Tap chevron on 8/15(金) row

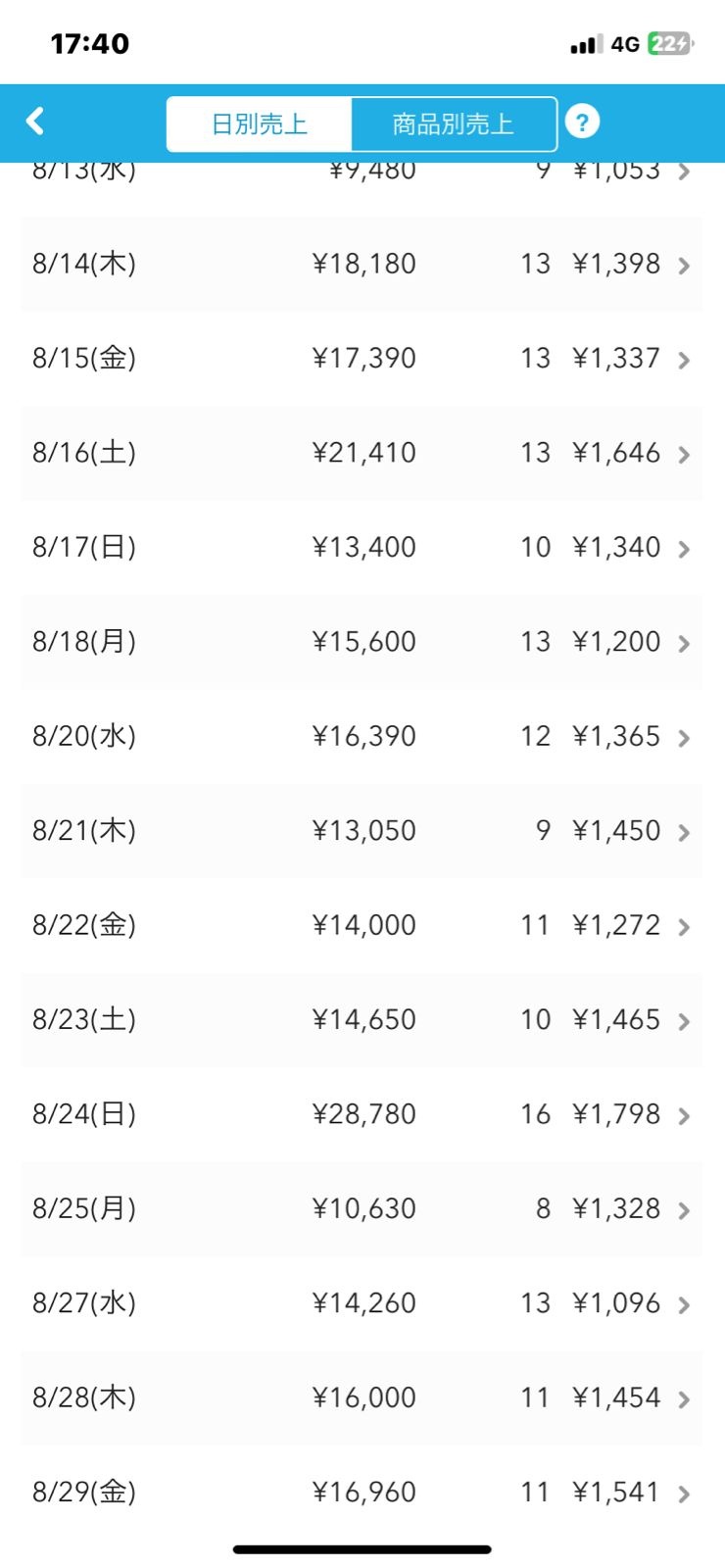tap(684, 361)
